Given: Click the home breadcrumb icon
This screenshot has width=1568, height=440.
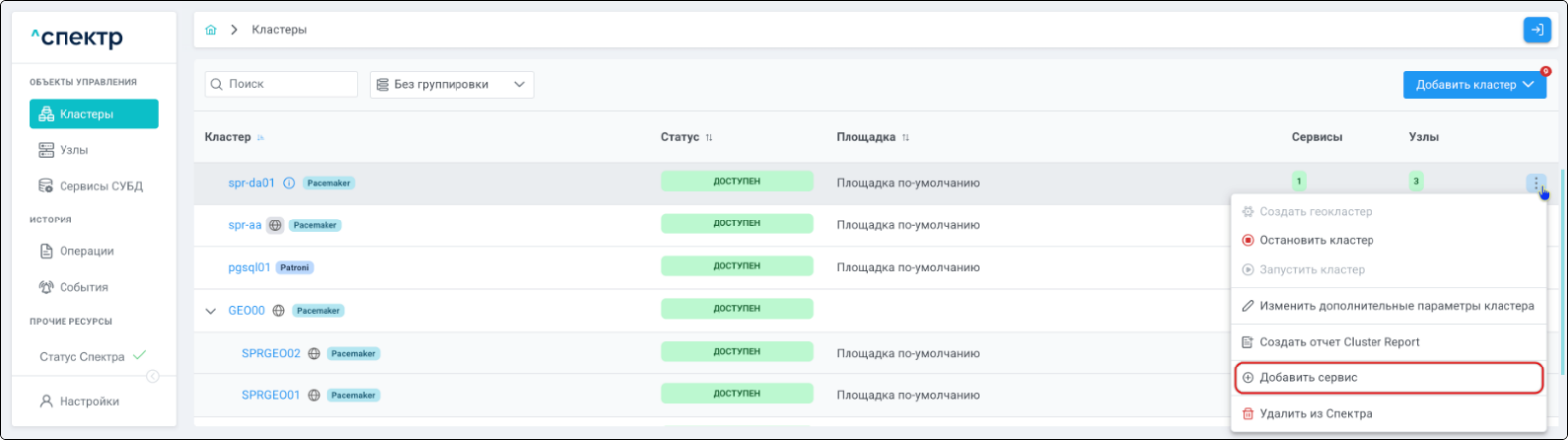Looking at the screenshot, I should (211, 30).
